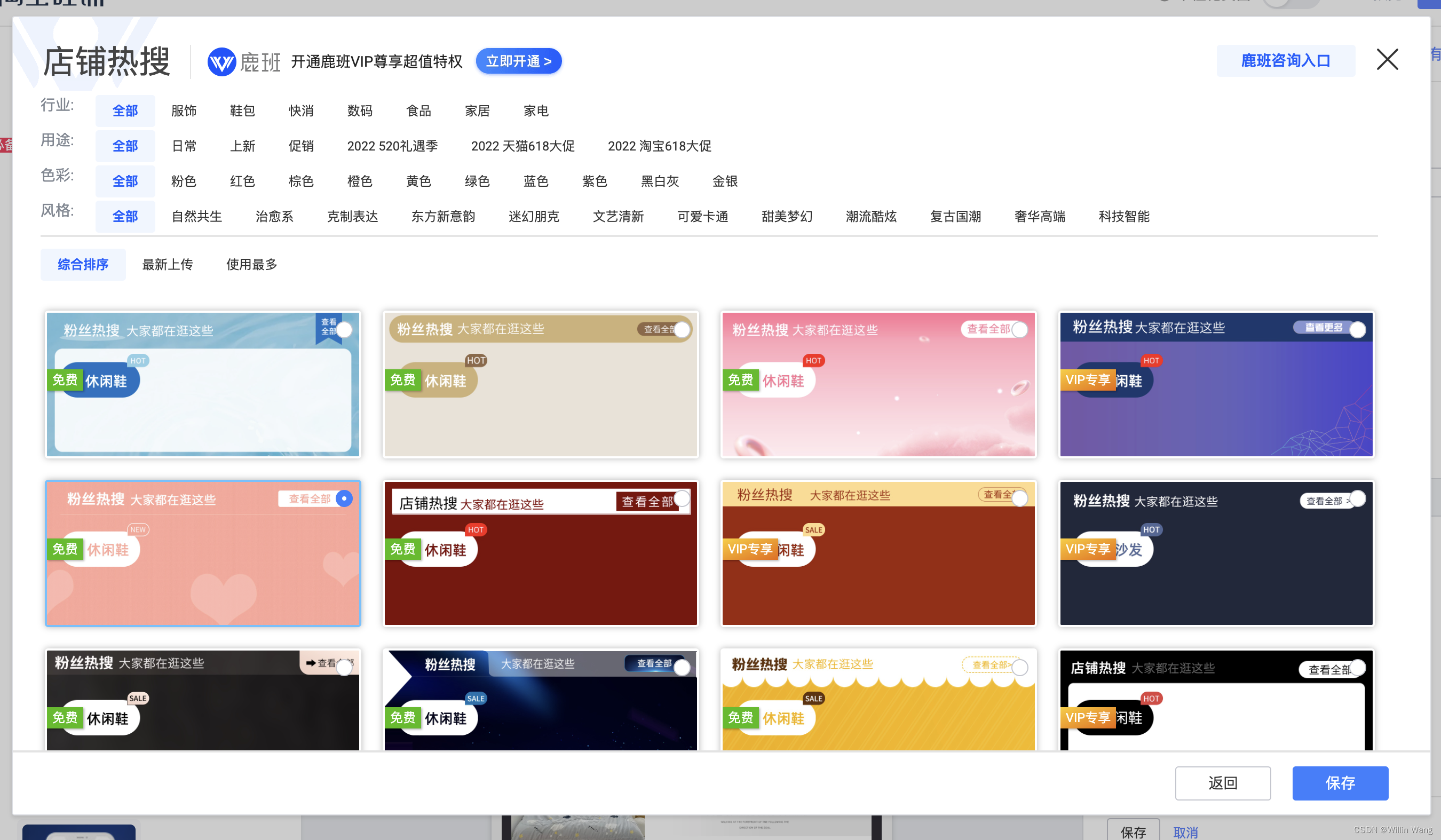This screenshot has width=1441, height=840.
Task: Select the 综合排序 sort tab
Action: (x=83, y=264)
